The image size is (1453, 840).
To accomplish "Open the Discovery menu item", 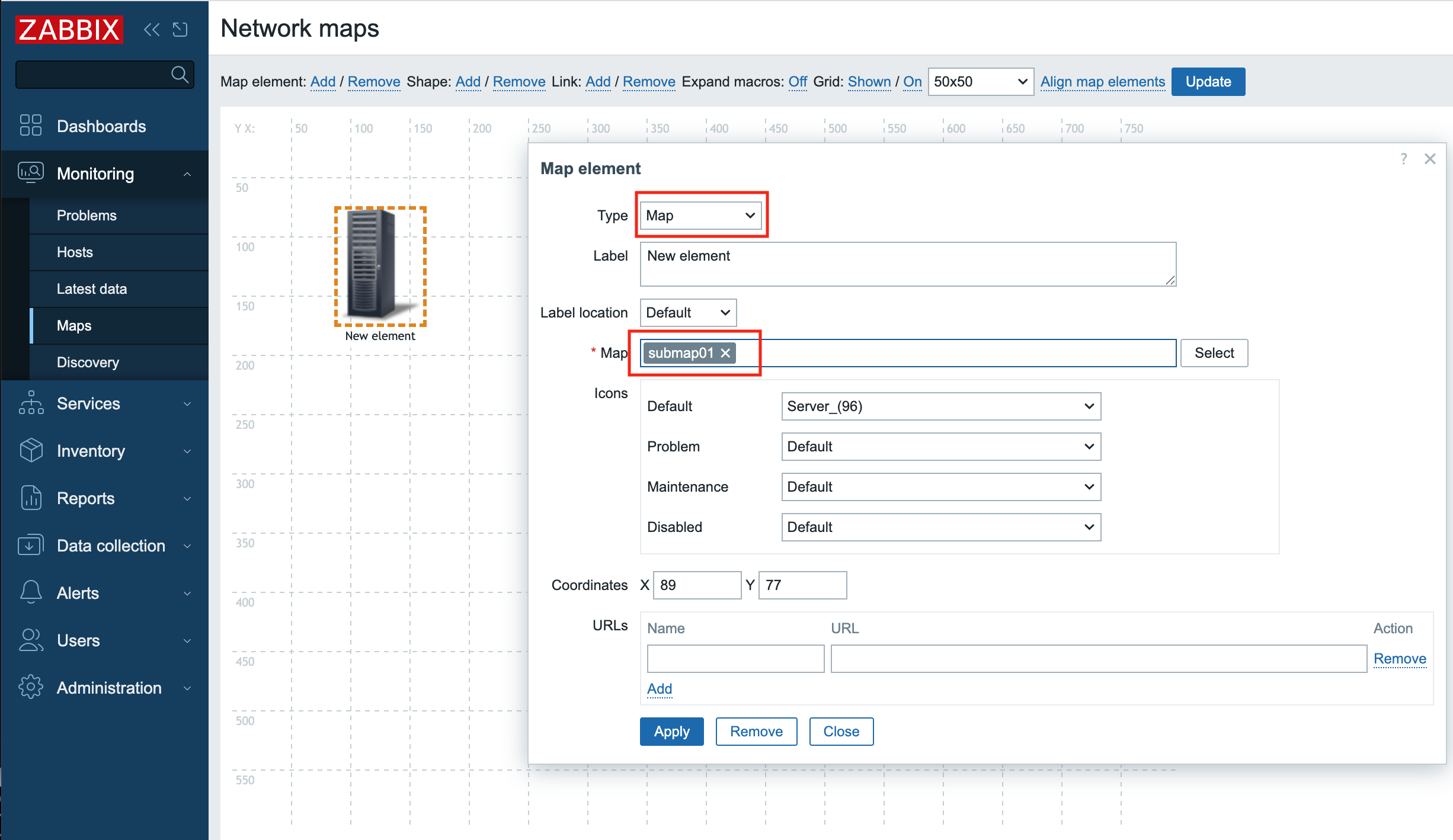I will [119, 363].
